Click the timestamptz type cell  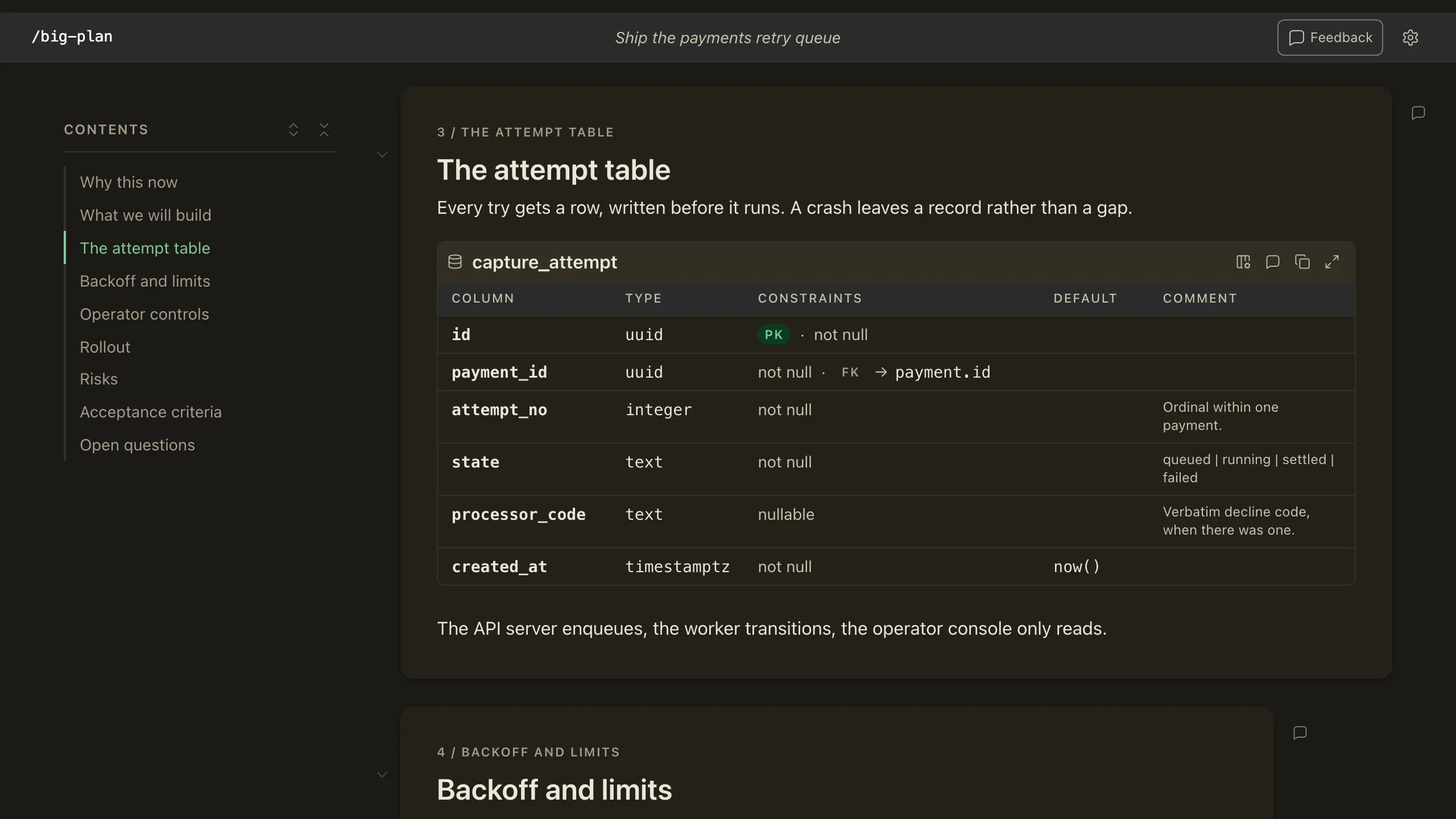pyautogui.click(x=677, y=566)
